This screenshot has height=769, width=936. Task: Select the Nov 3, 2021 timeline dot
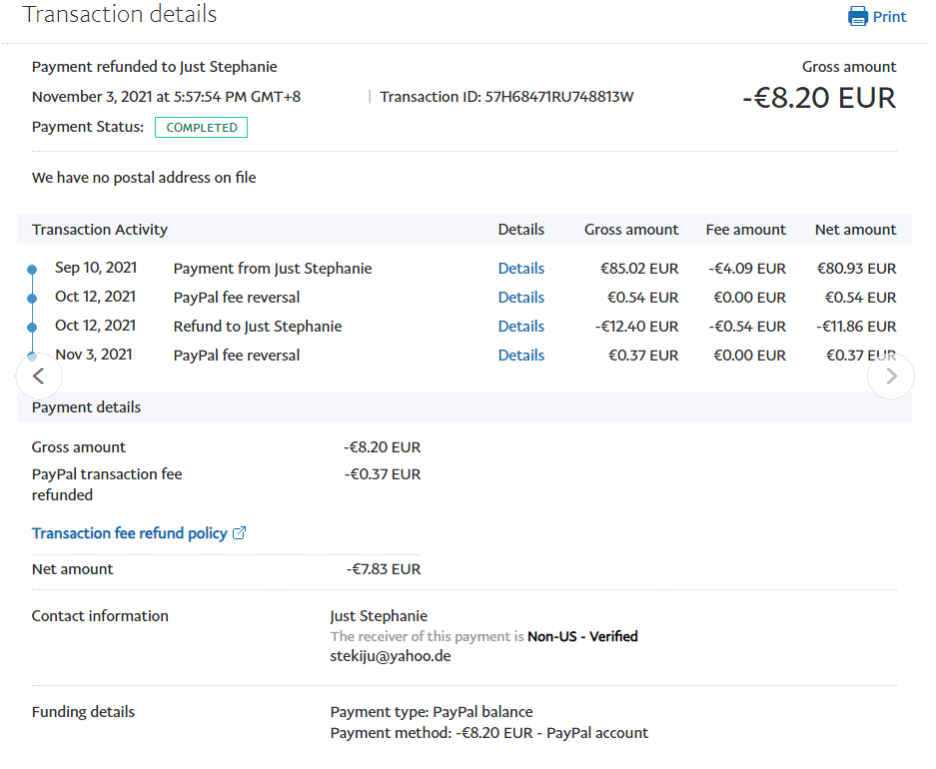pyautogui.click(x=32, y=356)
